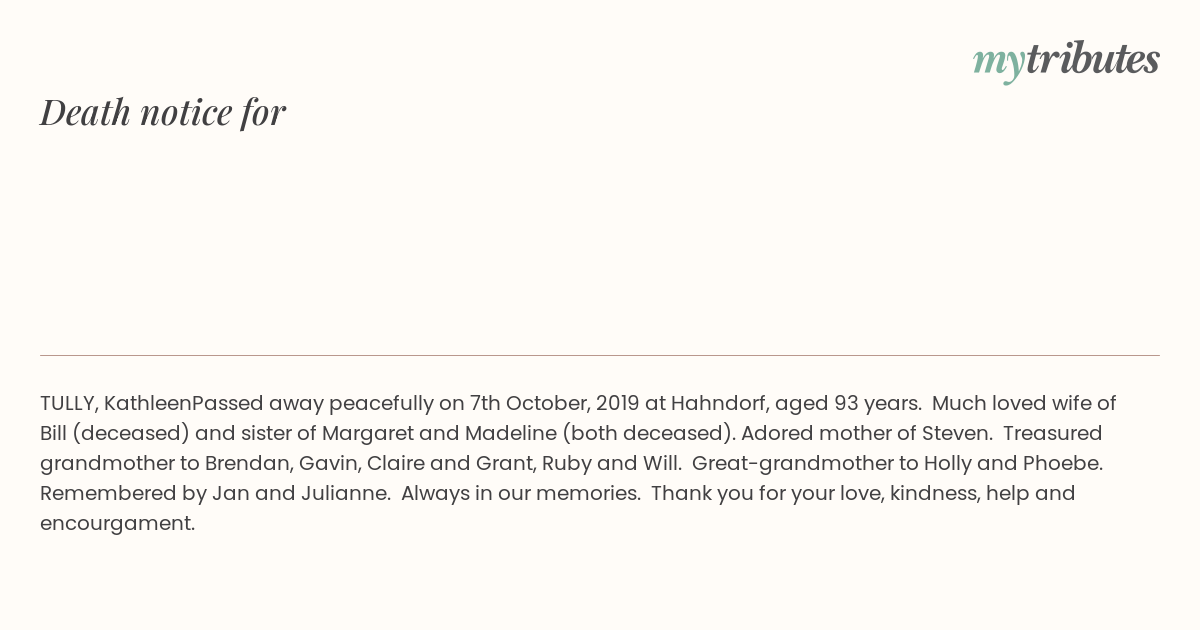Click the text "Thank you for your love"

(x=765, y=494)
